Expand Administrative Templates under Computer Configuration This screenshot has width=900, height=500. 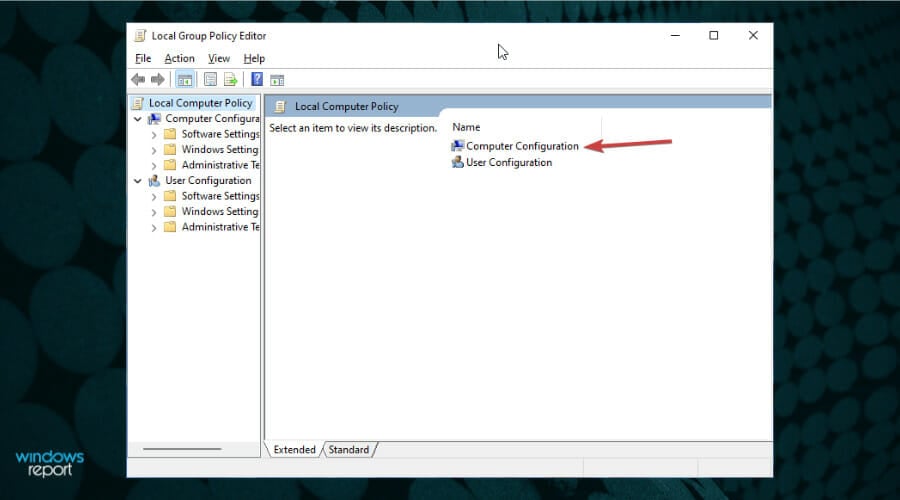[x=154, y=166]
